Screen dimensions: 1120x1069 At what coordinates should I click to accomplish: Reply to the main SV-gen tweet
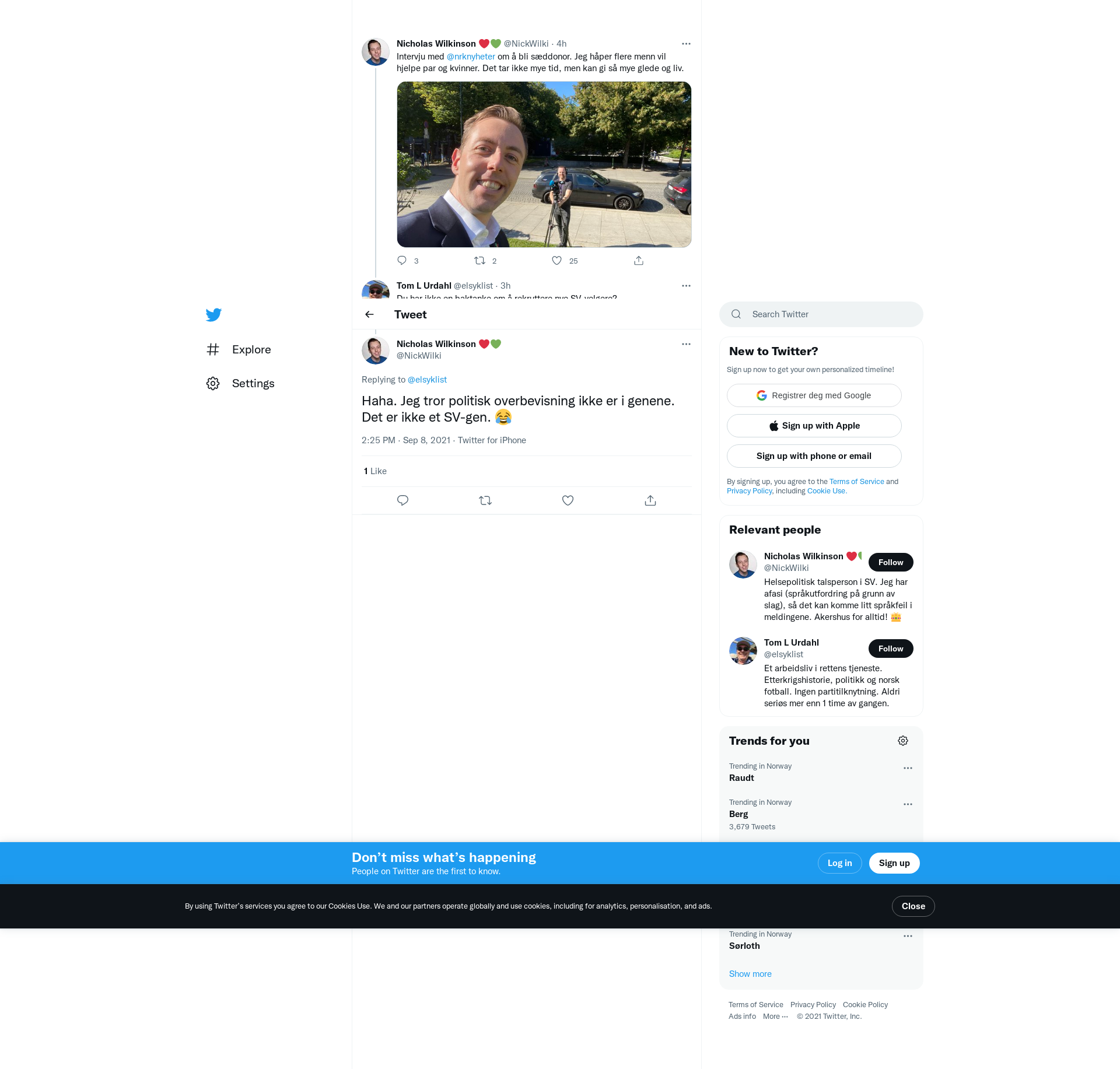click(402, 500)
